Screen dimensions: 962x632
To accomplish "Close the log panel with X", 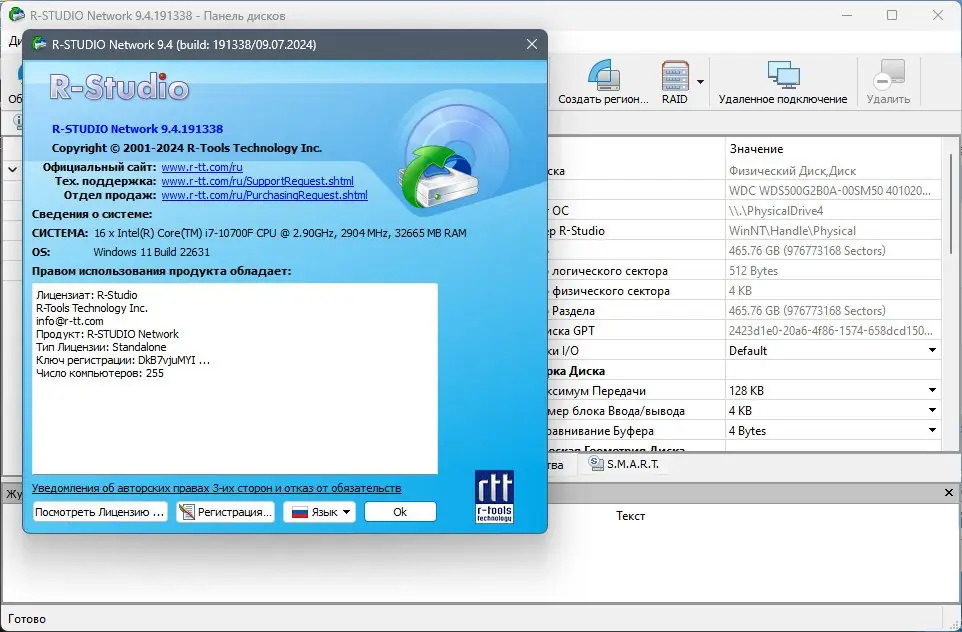I will (x=949, y=493).
